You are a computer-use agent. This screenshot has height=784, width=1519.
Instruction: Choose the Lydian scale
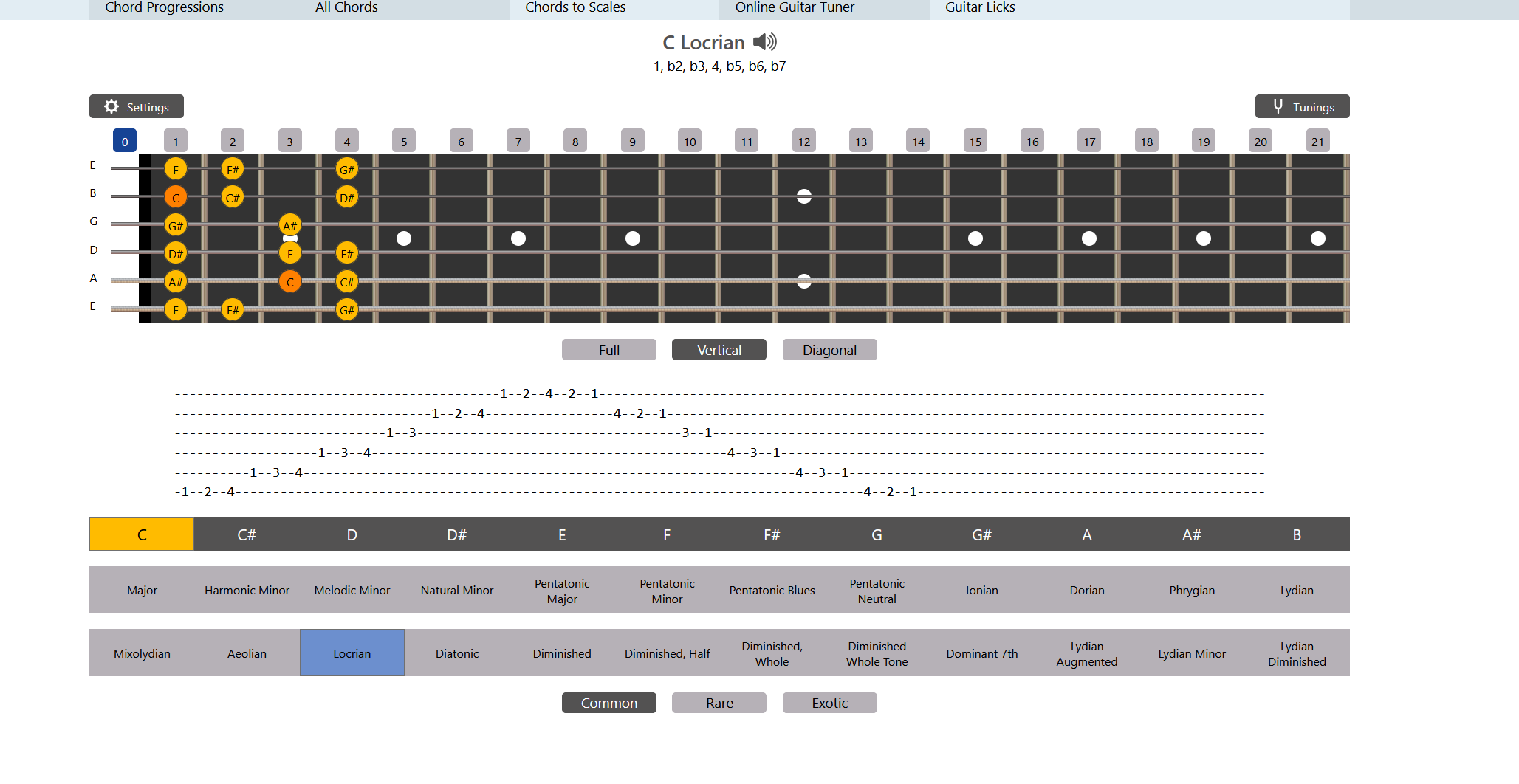pos(1297,590)
